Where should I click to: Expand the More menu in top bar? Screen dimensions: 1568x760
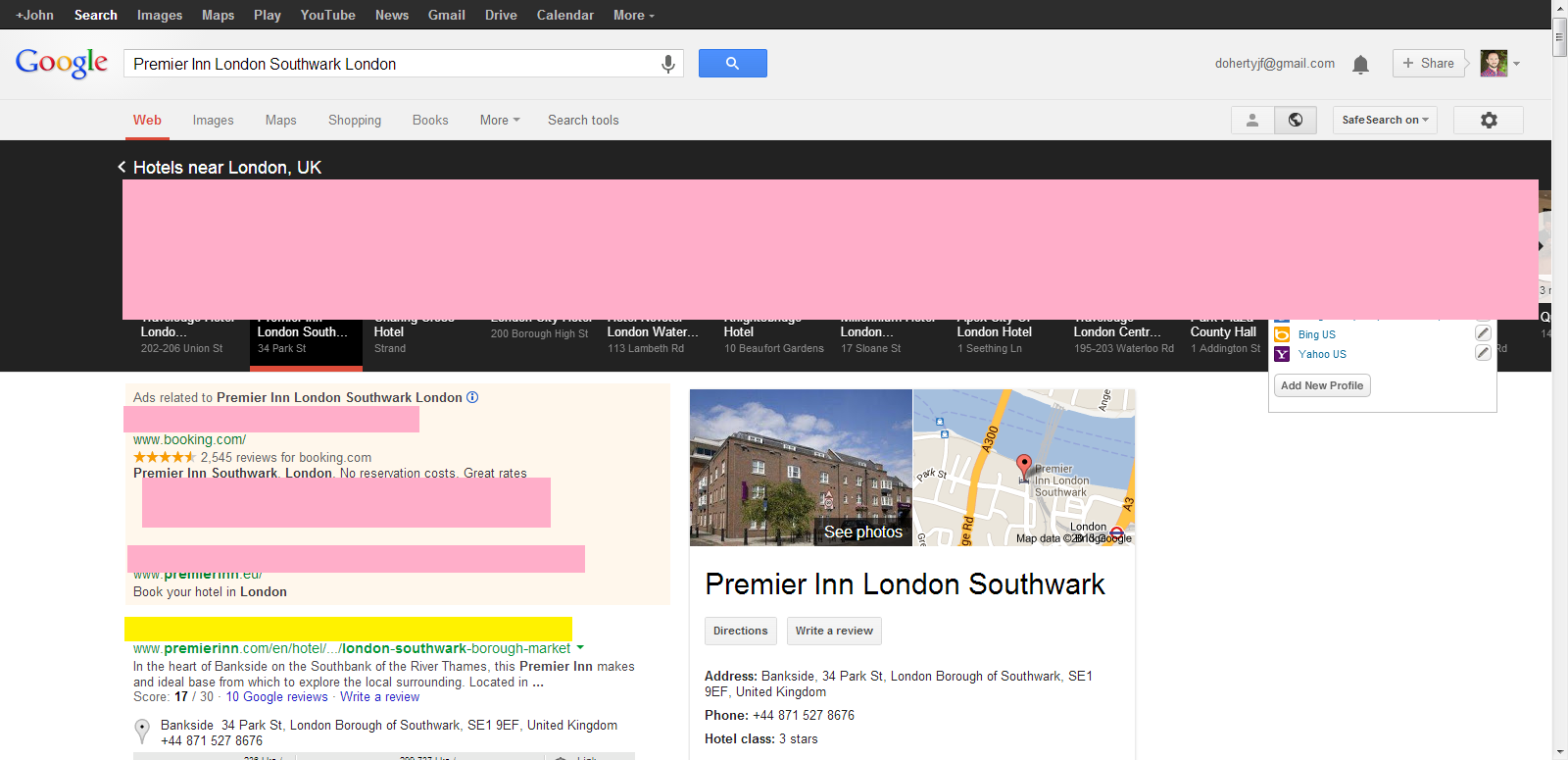(x=633, y=15)
